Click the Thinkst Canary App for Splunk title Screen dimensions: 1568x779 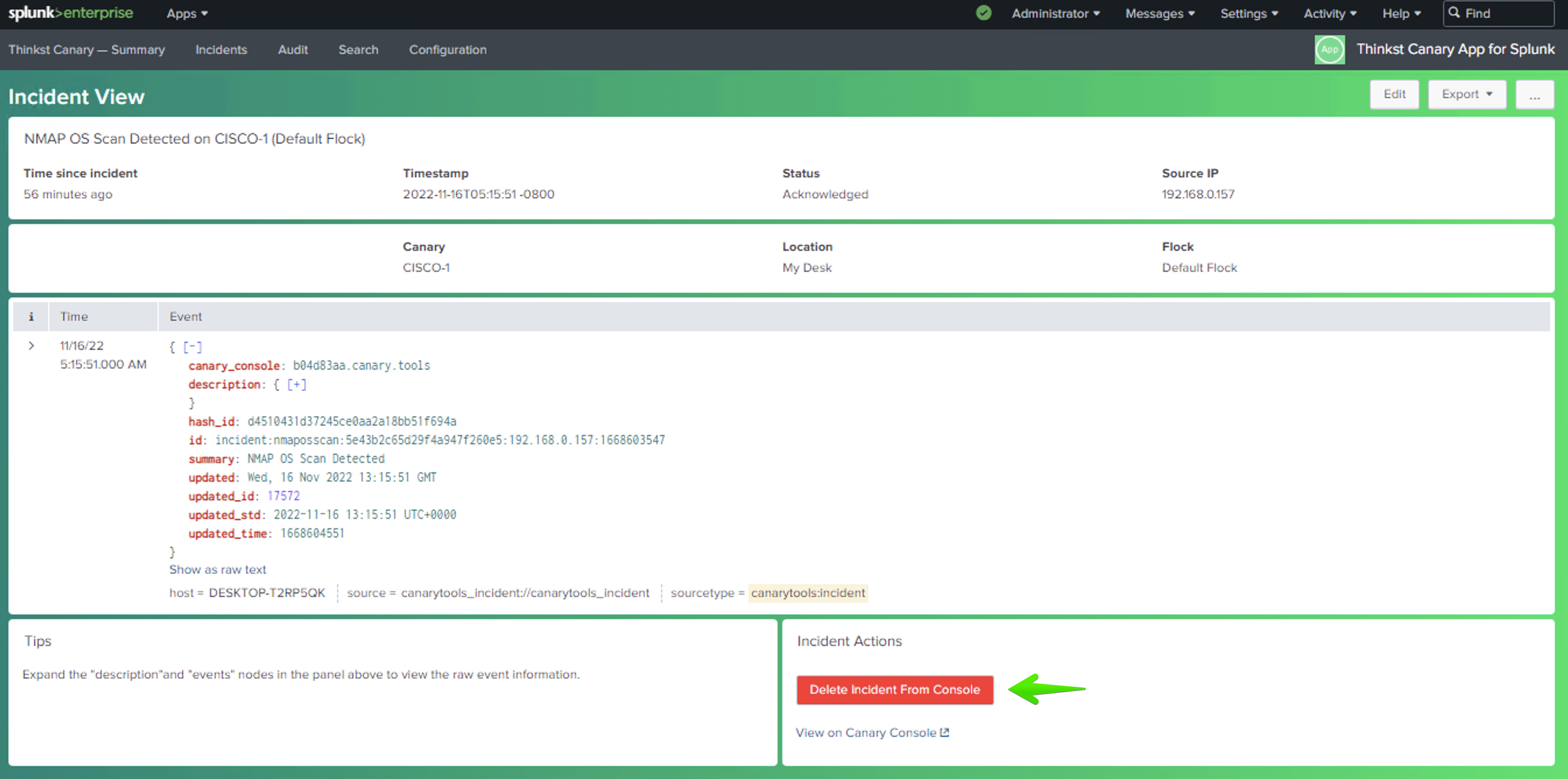coord(1455,50)
